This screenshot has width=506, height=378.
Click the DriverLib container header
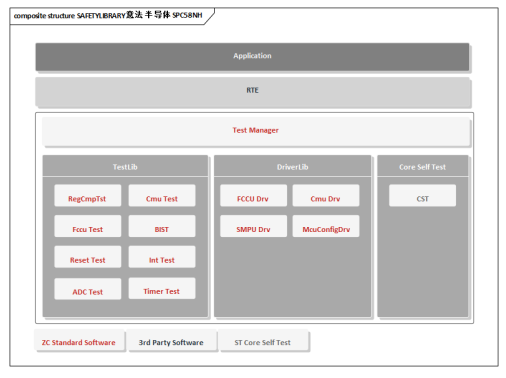(292, 166)
